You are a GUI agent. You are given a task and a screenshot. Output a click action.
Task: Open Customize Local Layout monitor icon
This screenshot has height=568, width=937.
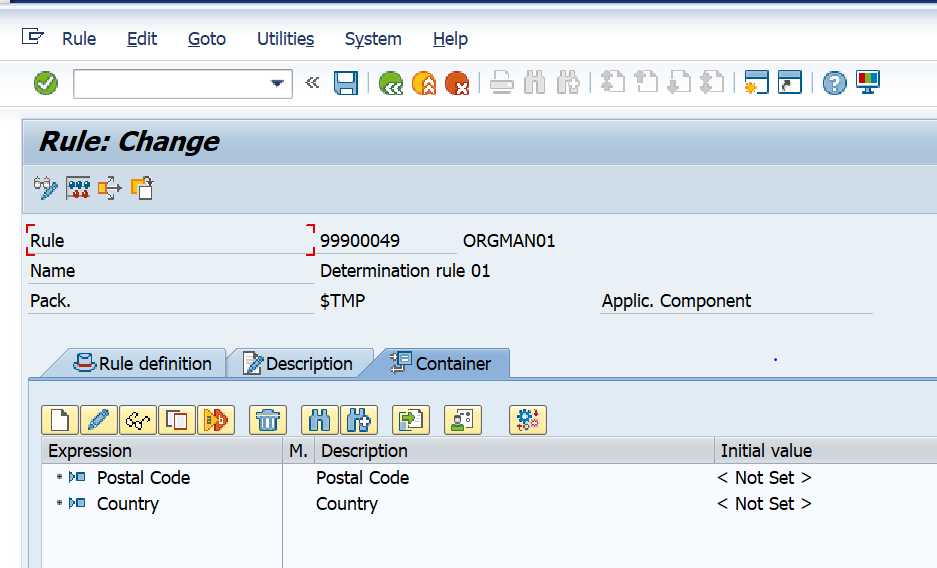[x=868, y=83]
